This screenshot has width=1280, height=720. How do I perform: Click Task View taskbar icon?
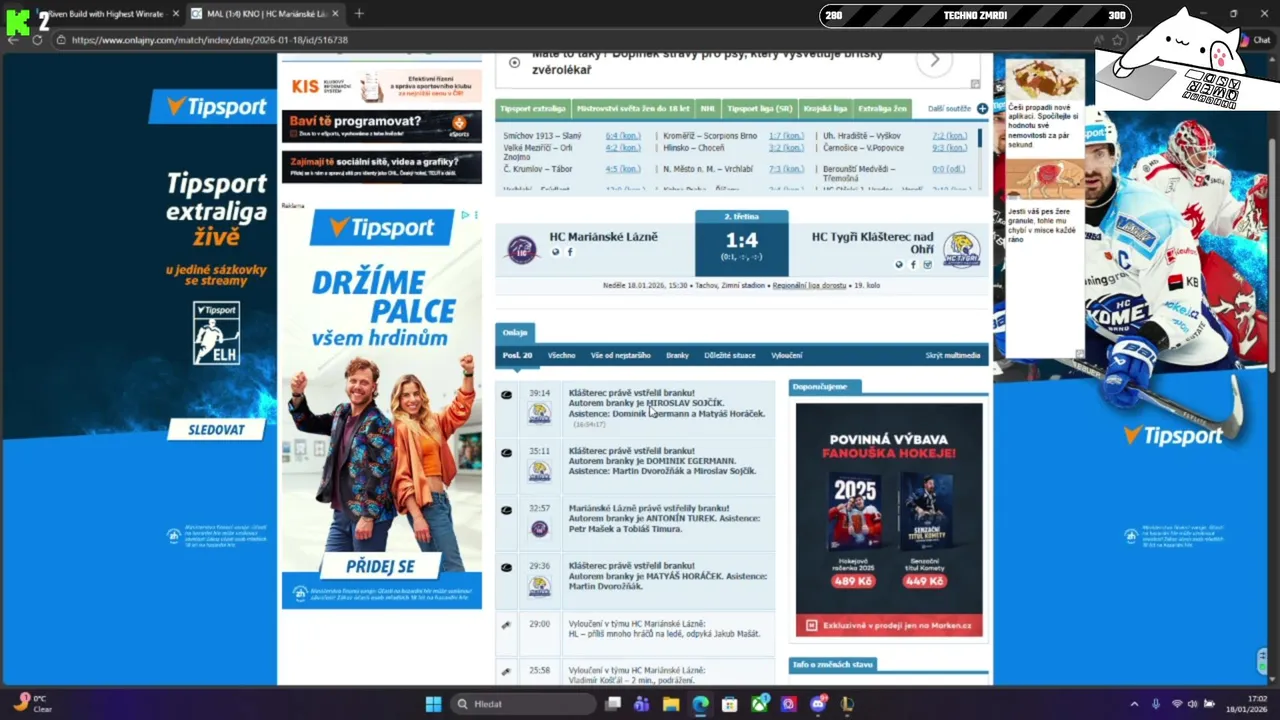(x=613, y=704)
